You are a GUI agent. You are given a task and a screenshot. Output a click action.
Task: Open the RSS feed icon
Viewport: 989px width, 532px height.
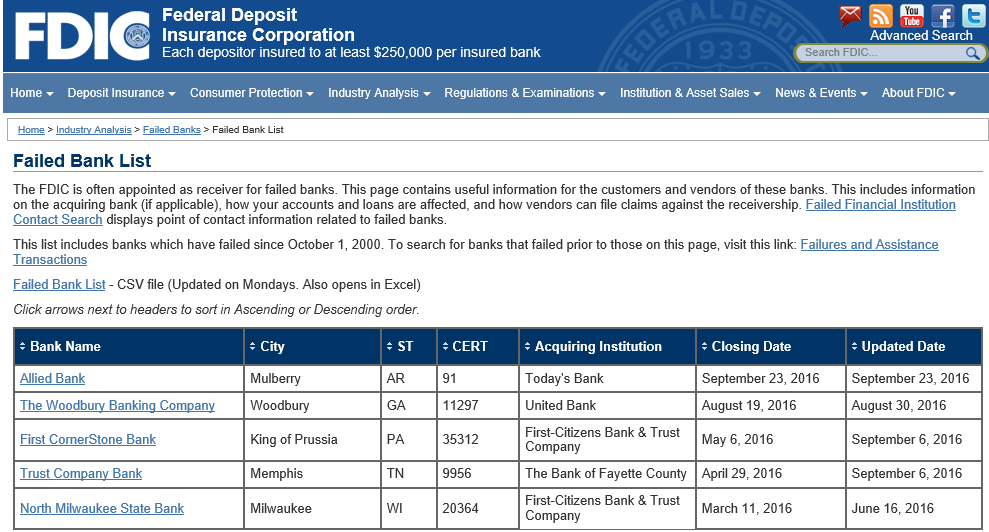point(881,15)
